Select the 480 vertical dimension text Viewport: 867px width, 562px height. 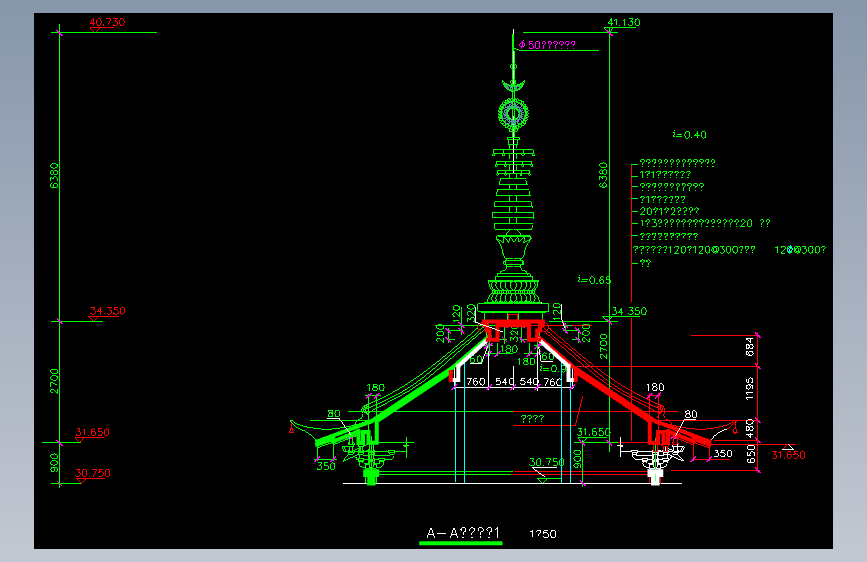point(750,428)
